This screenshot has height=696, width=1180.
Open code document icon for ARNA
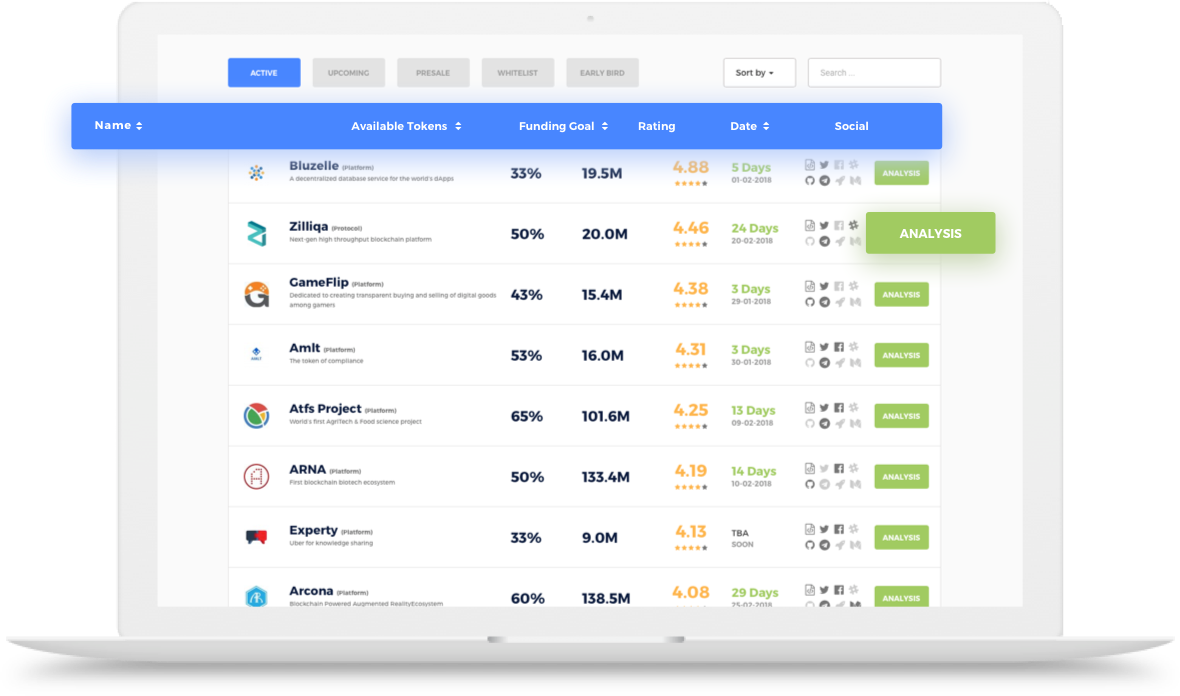tap(810, 469)
